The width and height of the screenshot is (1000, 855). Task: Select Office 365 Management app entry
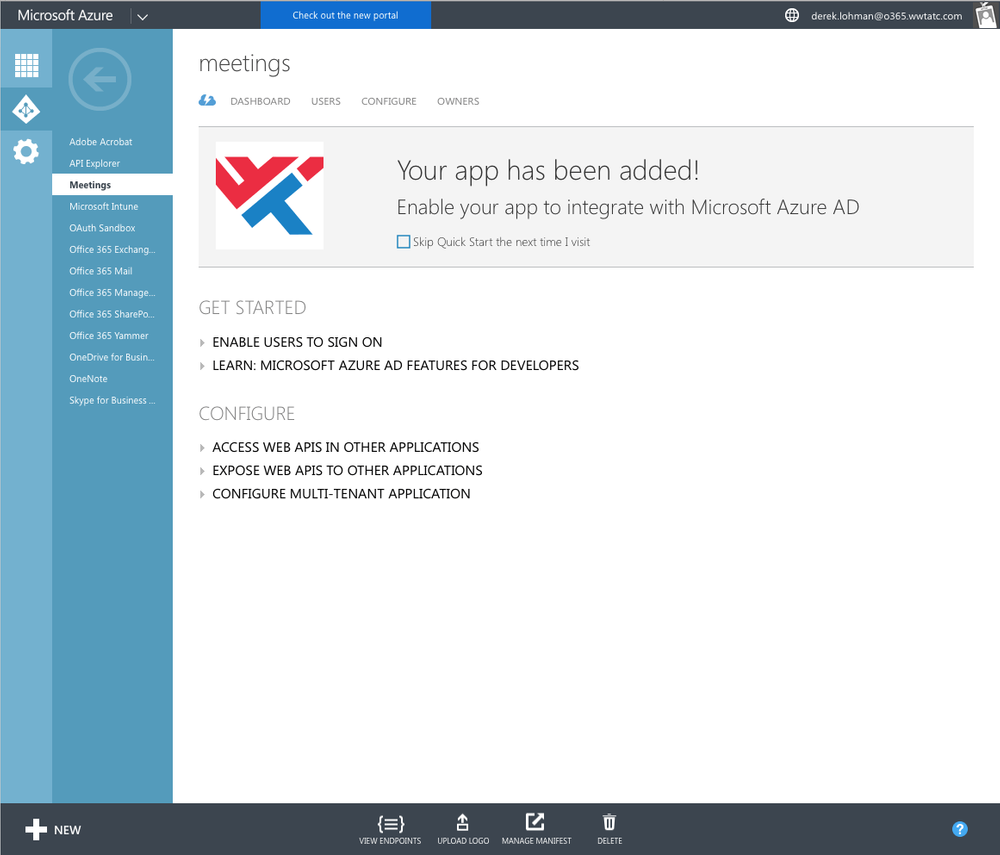coord(112,293)
